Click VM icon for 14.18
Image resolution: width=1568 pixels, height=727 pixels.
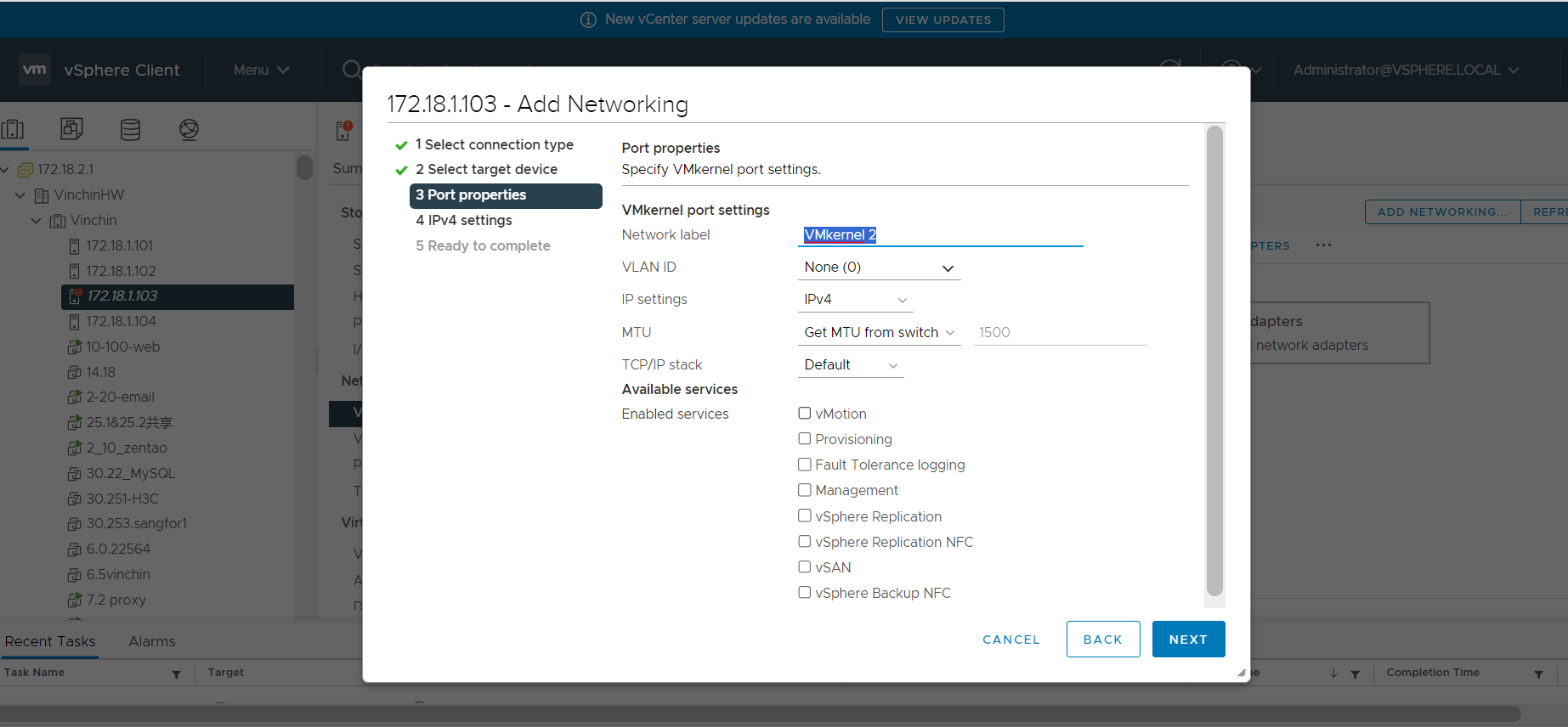(74, 372)
